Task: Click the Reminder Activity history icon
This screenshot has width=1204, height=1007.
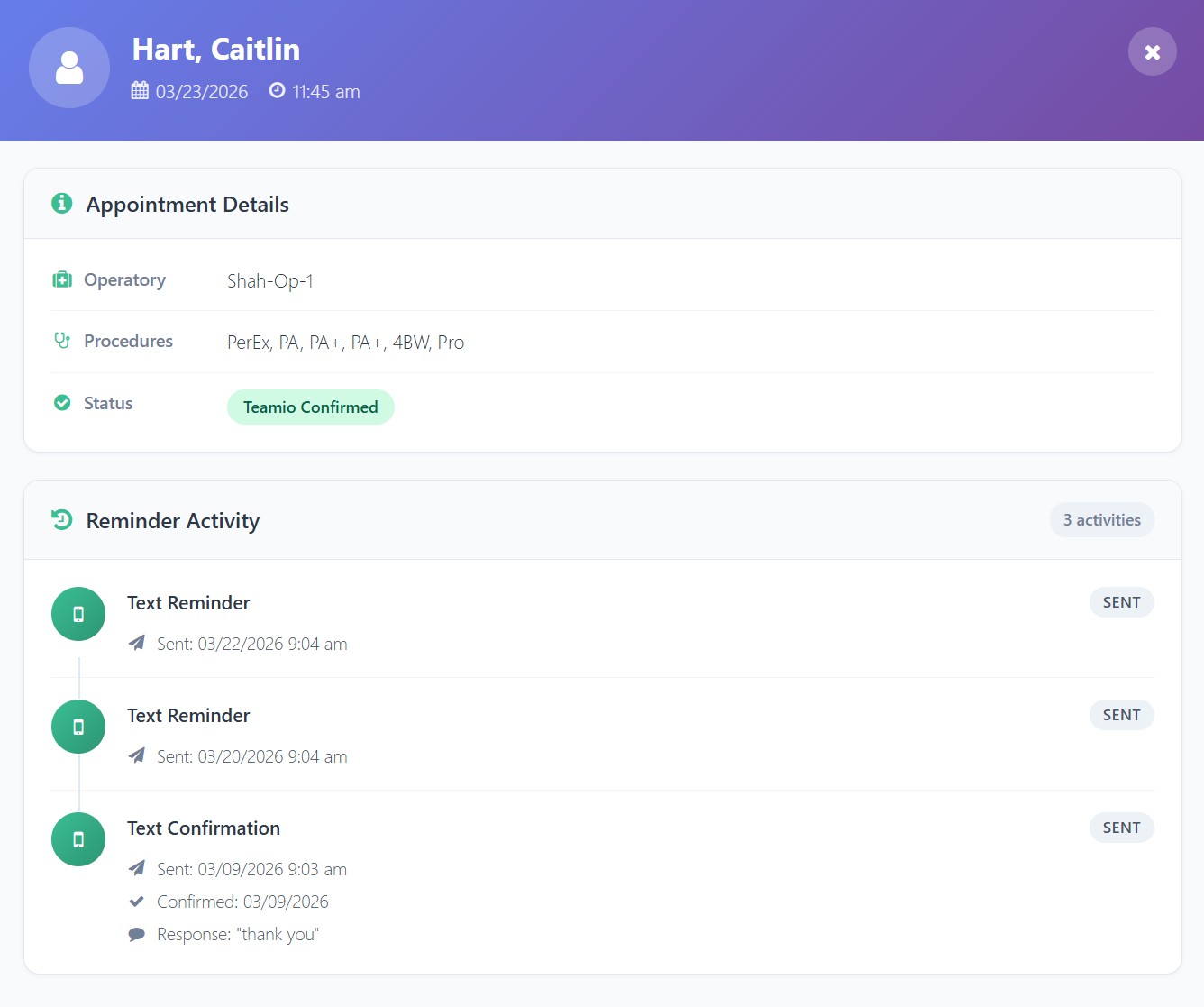Action: click(x=61, y=520)
